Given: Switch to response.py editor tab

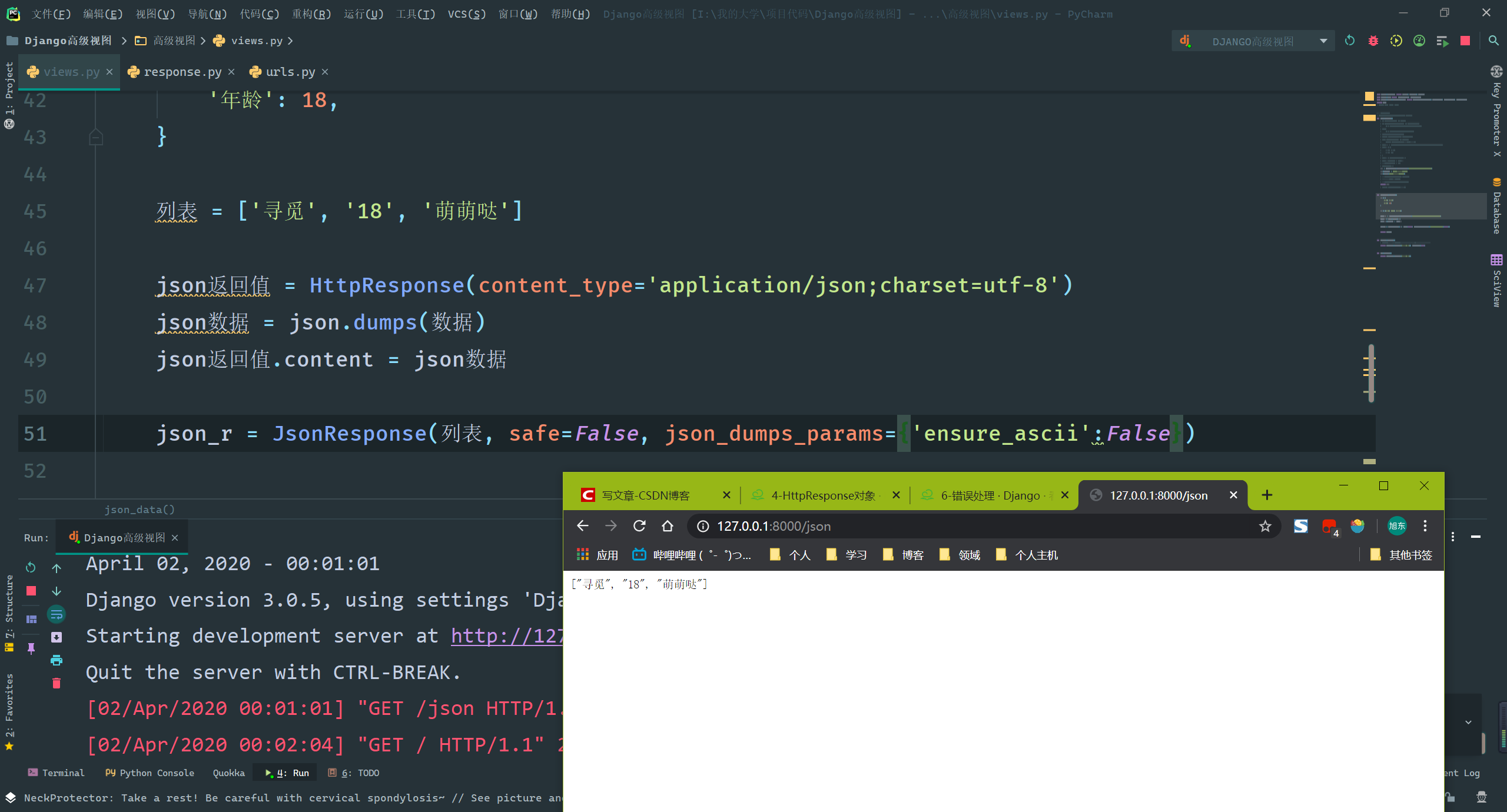Looking at the screenshot, I should [x=182, y=72].
